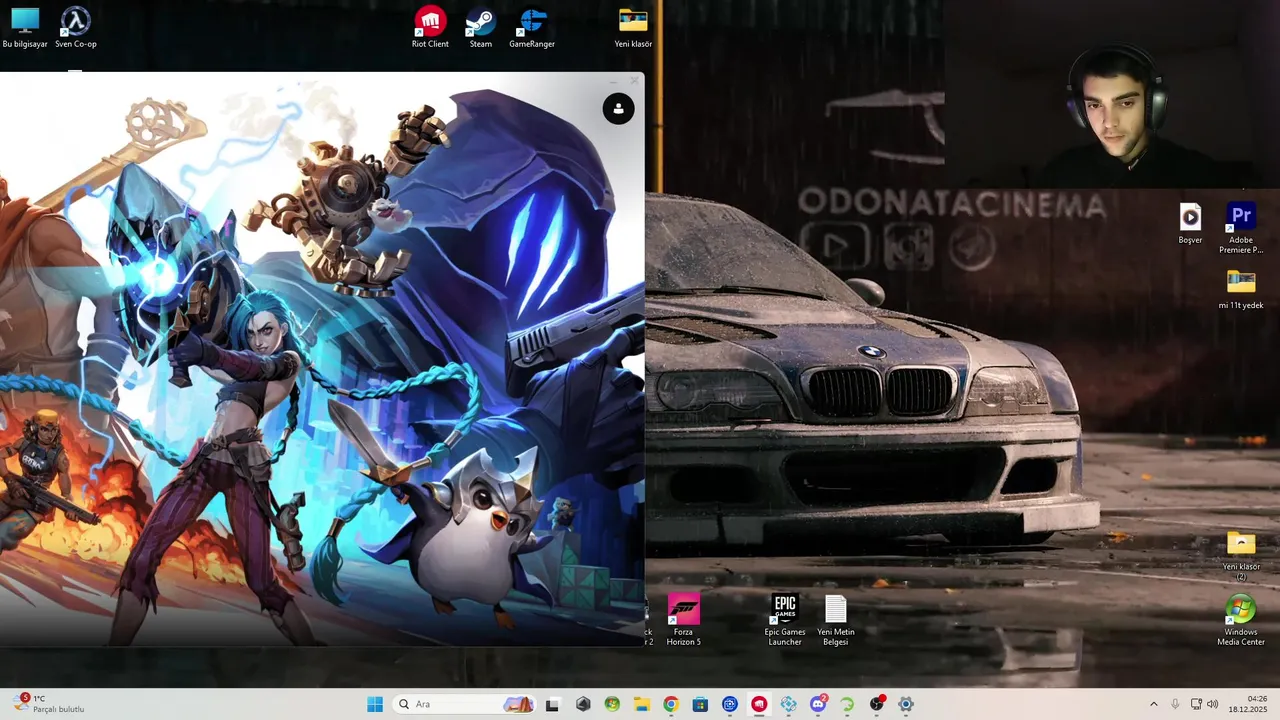Switch to Riot Client taskbar button

point(759,704)
